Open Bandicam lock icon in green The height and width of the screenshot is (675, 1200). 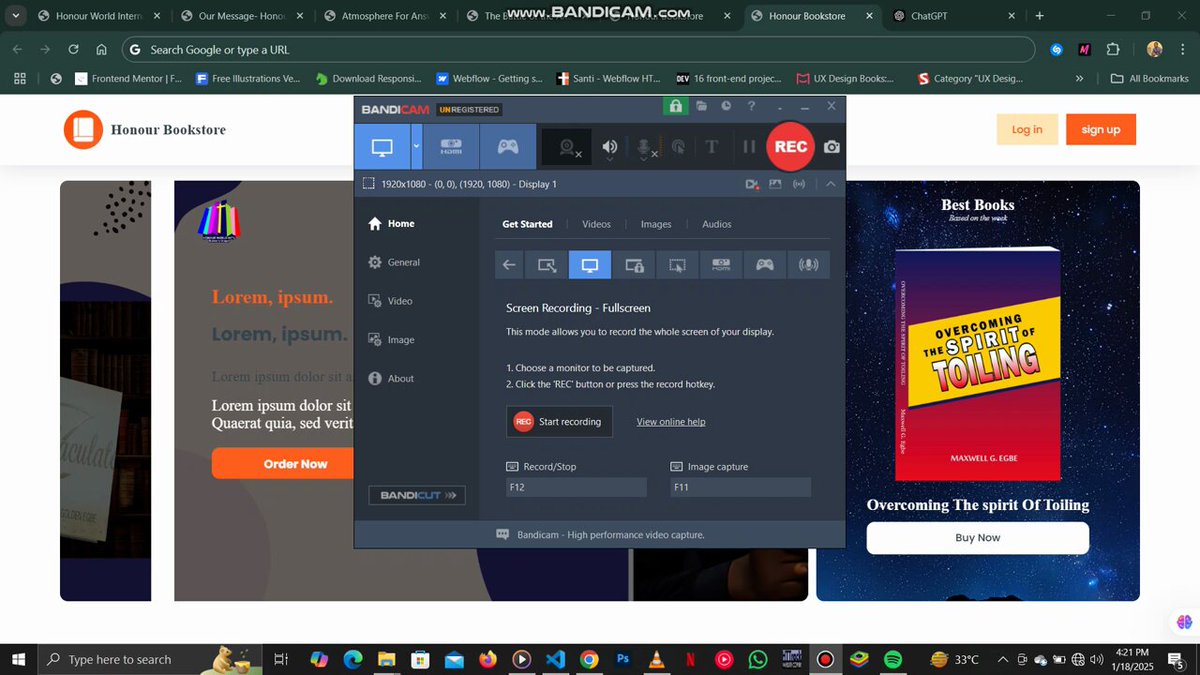[x=675, y=106]
